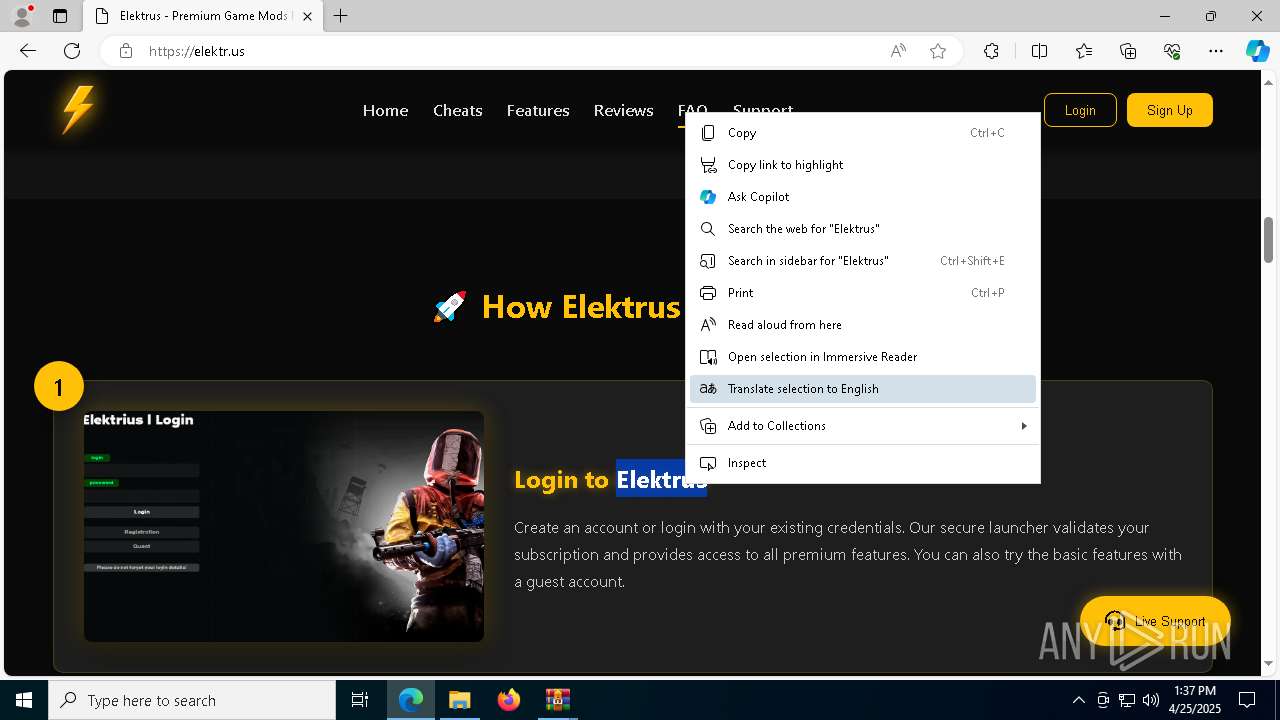Image resolution: width=1280 pixels, height=720 pixels.
Task: Open the Copilot sidebar icon
Action: (1257, 51)
